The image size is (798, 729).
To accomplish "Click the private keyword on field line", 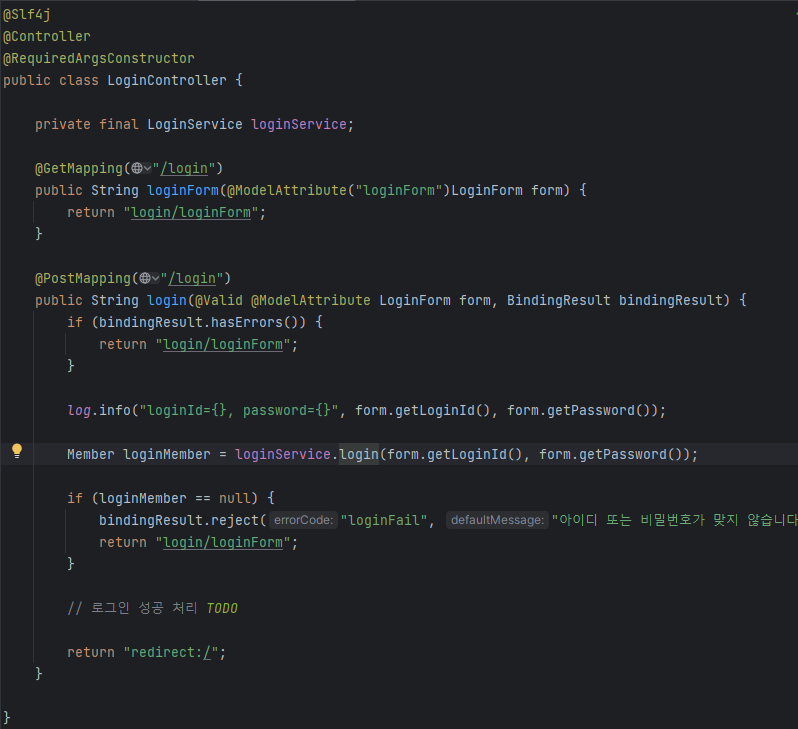I will point(63,124).
